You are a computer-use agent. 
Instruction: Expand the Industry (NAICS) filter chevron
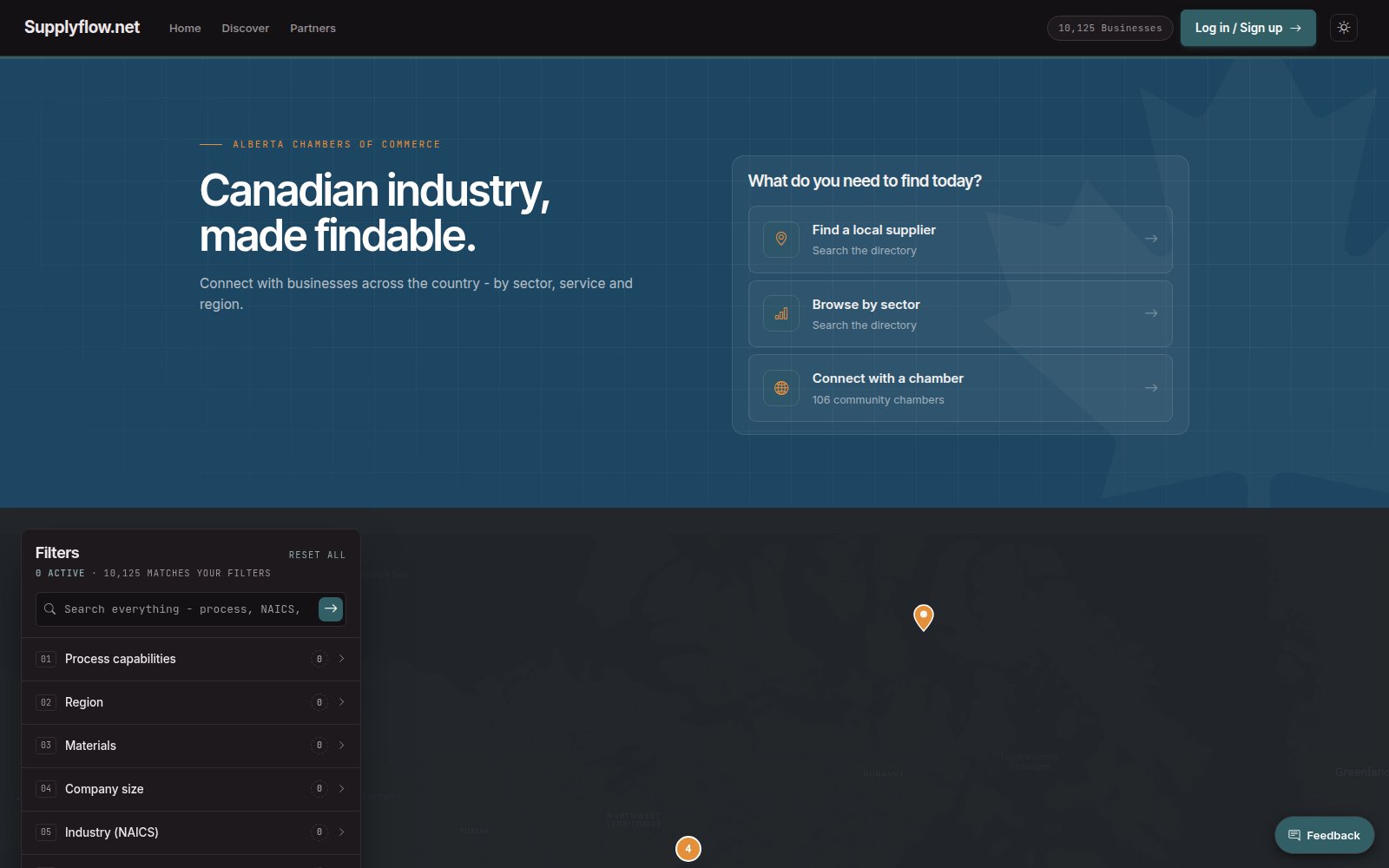[341, 832]
